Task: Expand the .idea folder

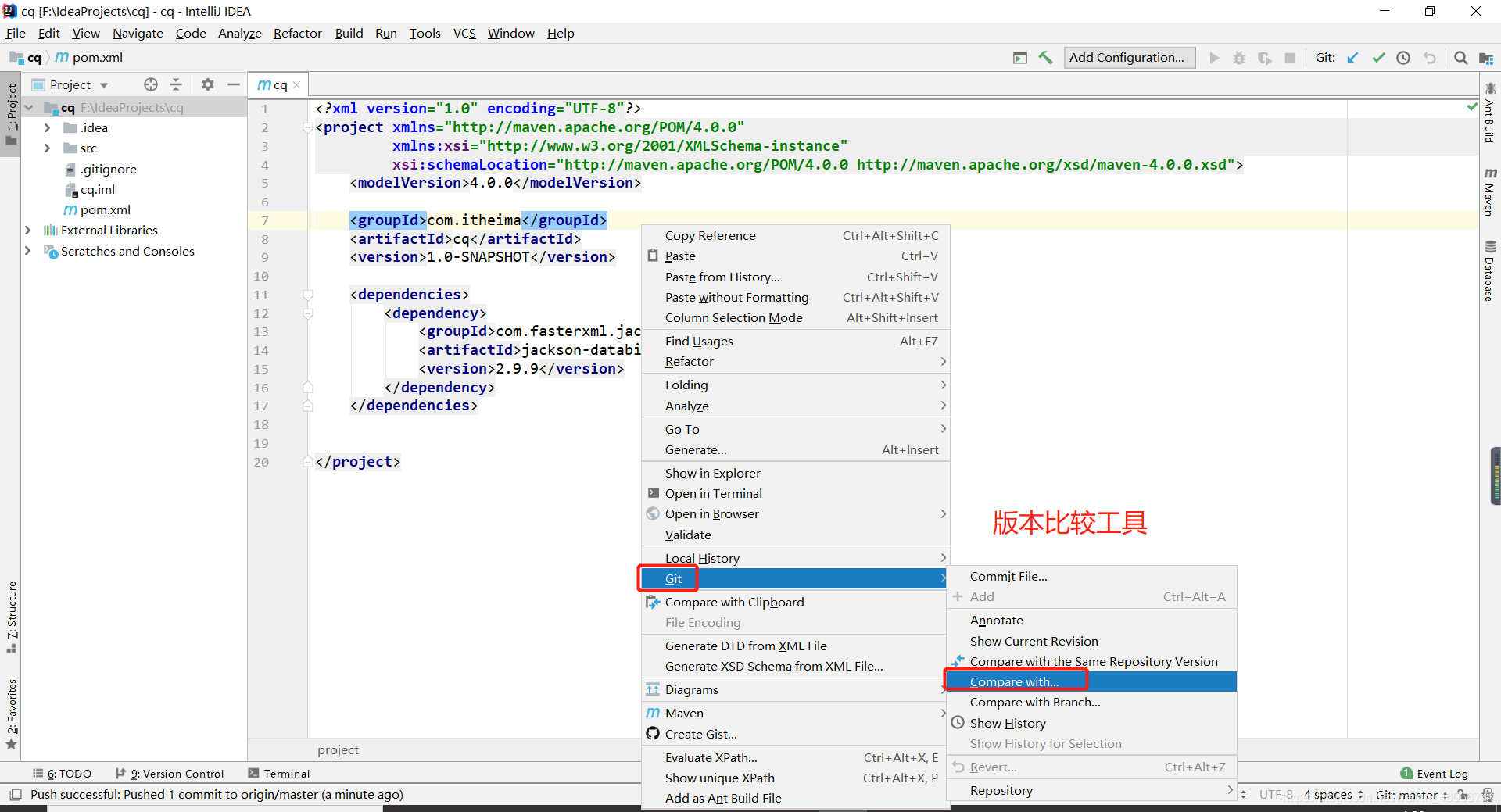Action: (47, 127)
